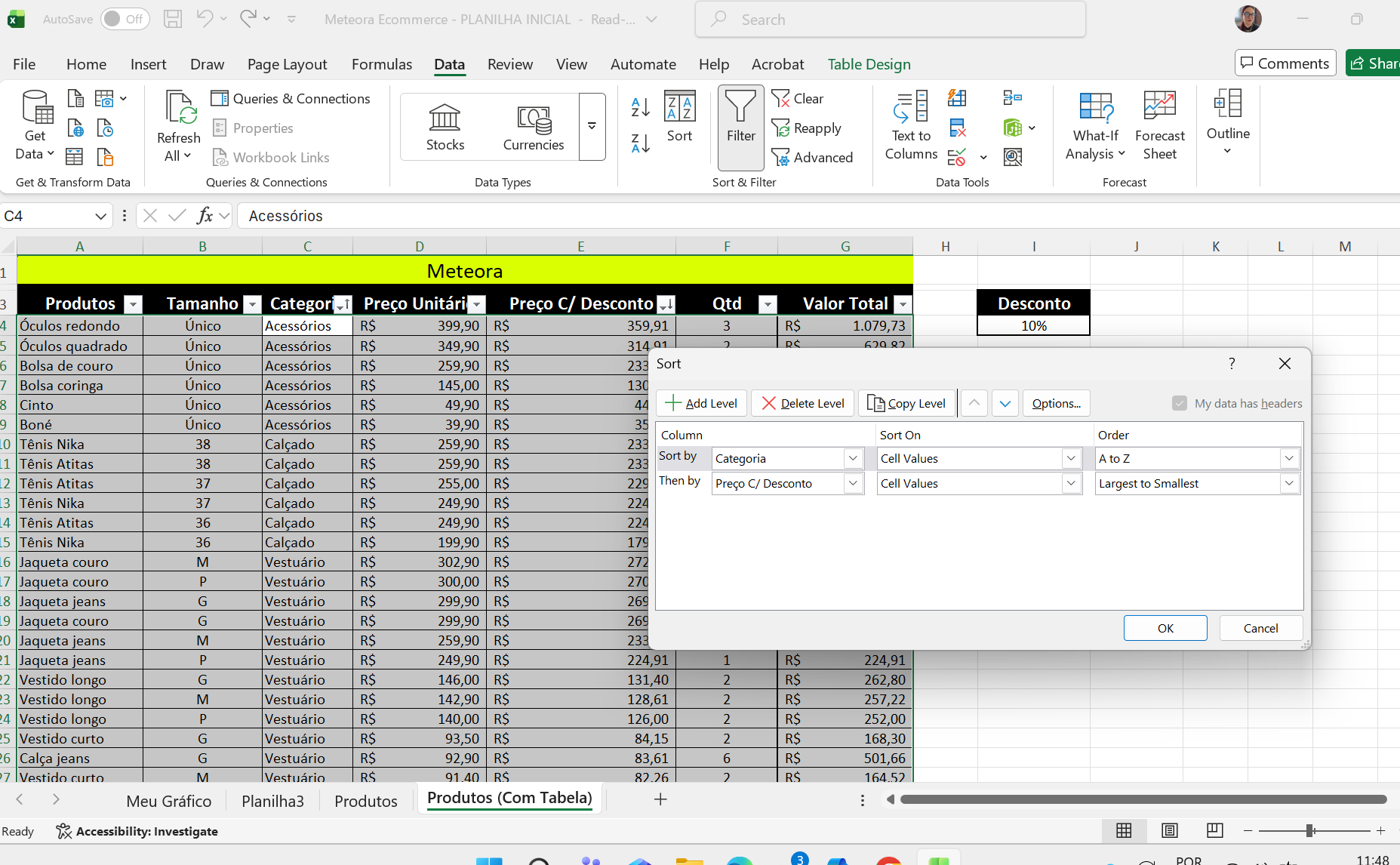Switch to Normal view in status bar
Viewport: 1400px width, 865px height.
(x=1124, y=830)
